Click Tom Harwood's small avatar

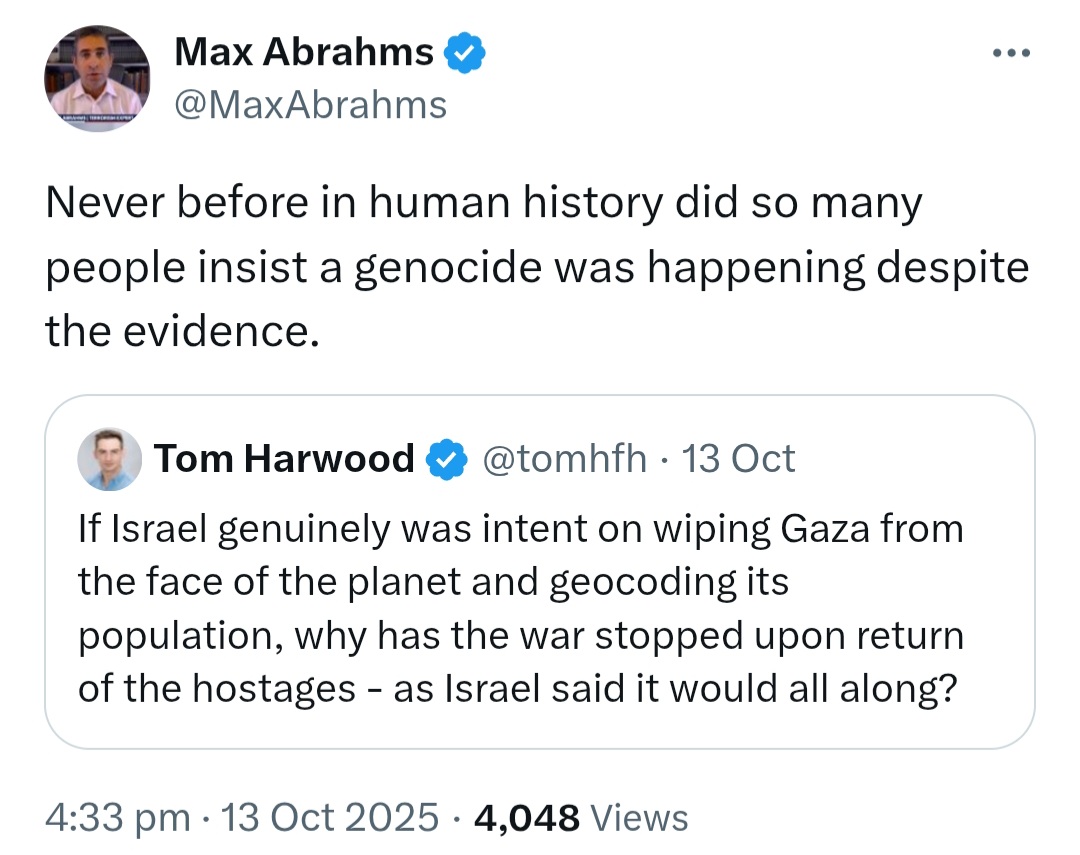pos(110,459)
